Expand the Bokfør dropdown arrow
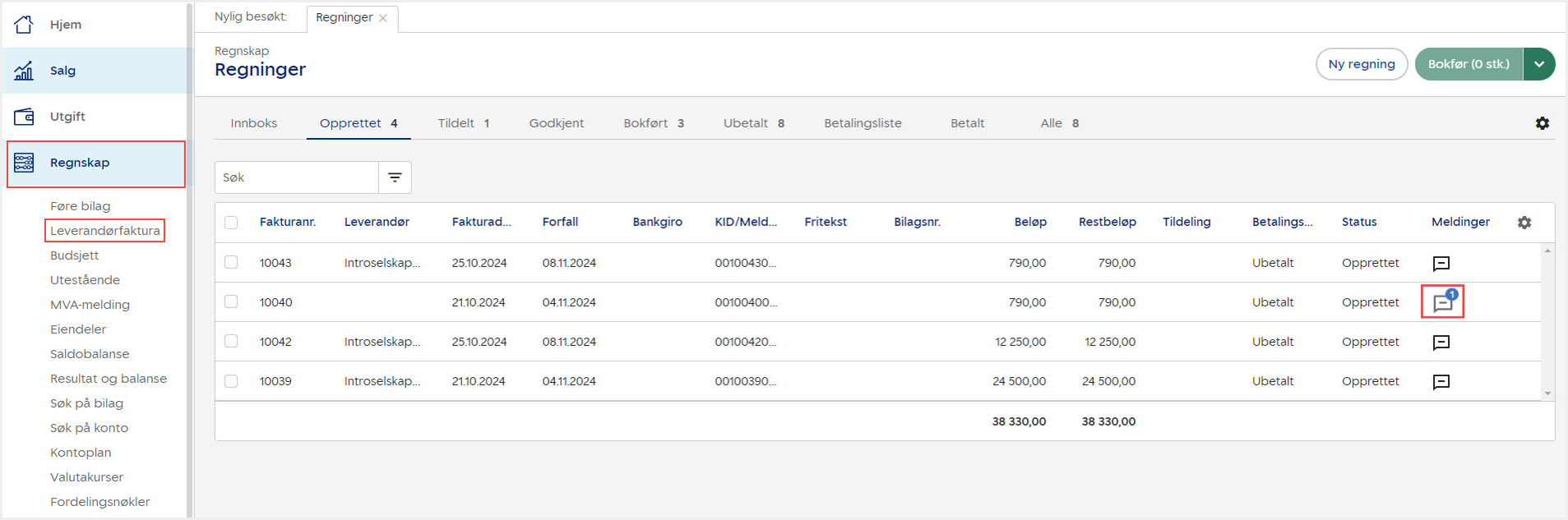The width and height of the screenshot is (1568, 520). point(1538,64)
